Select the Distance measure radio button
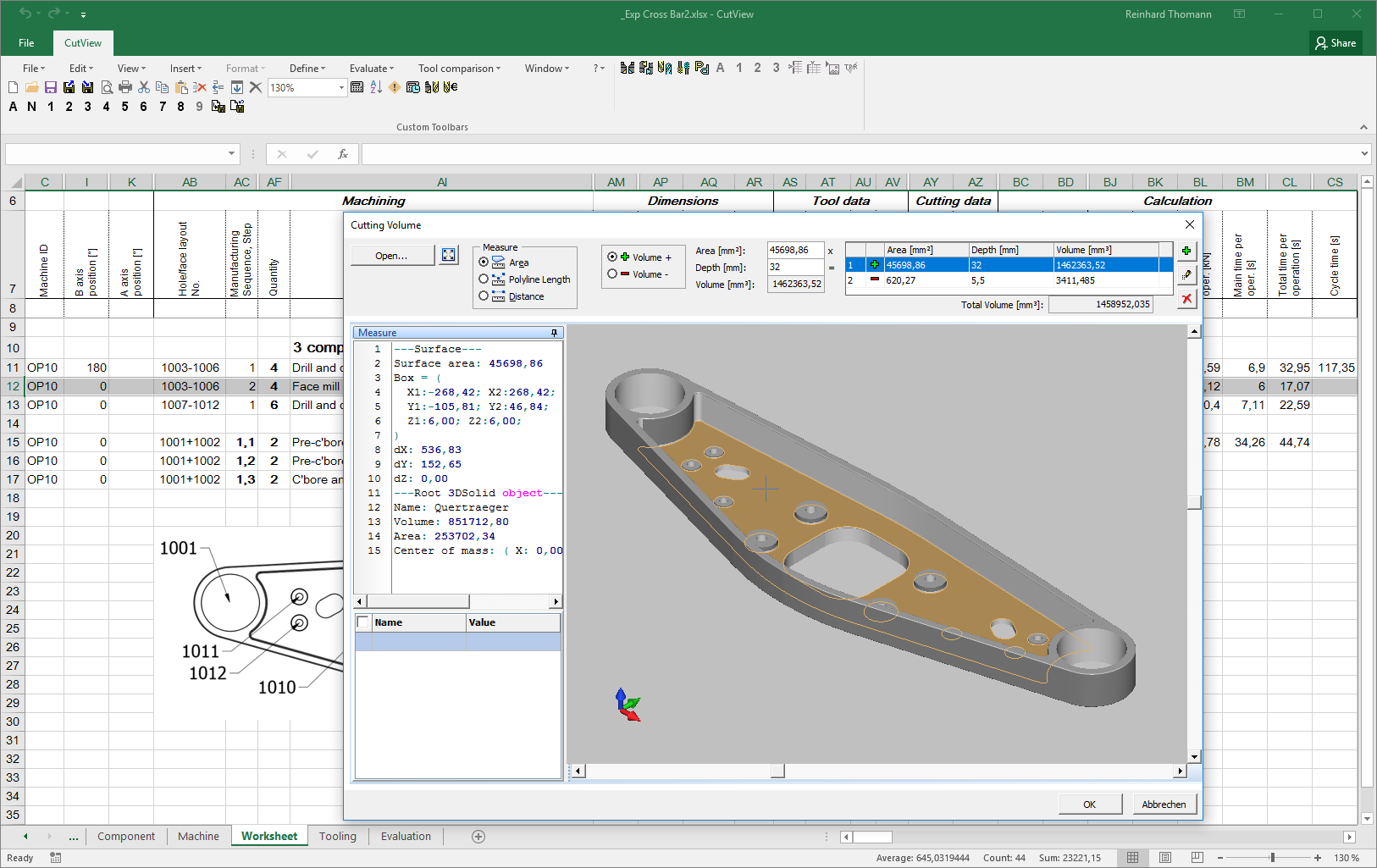This screenshot has width=1377, height=868. coord(484,296)
